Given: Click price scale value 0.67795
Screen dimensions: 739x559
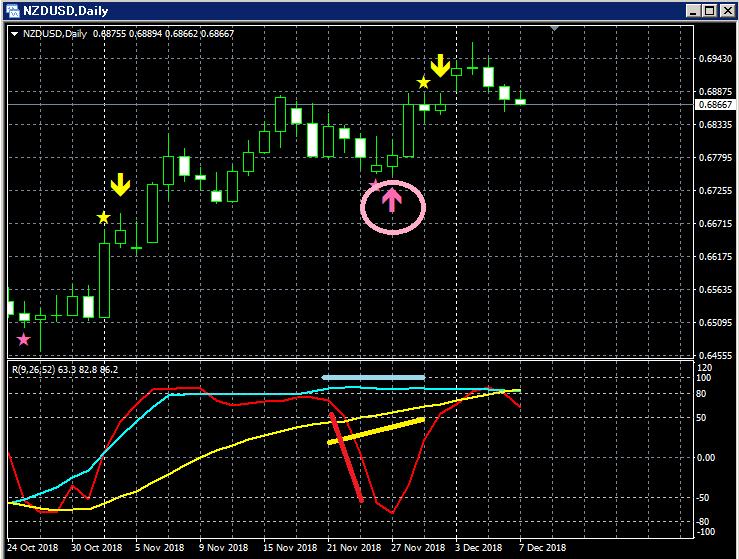Looking at the screenshot, I should (715, 157).
